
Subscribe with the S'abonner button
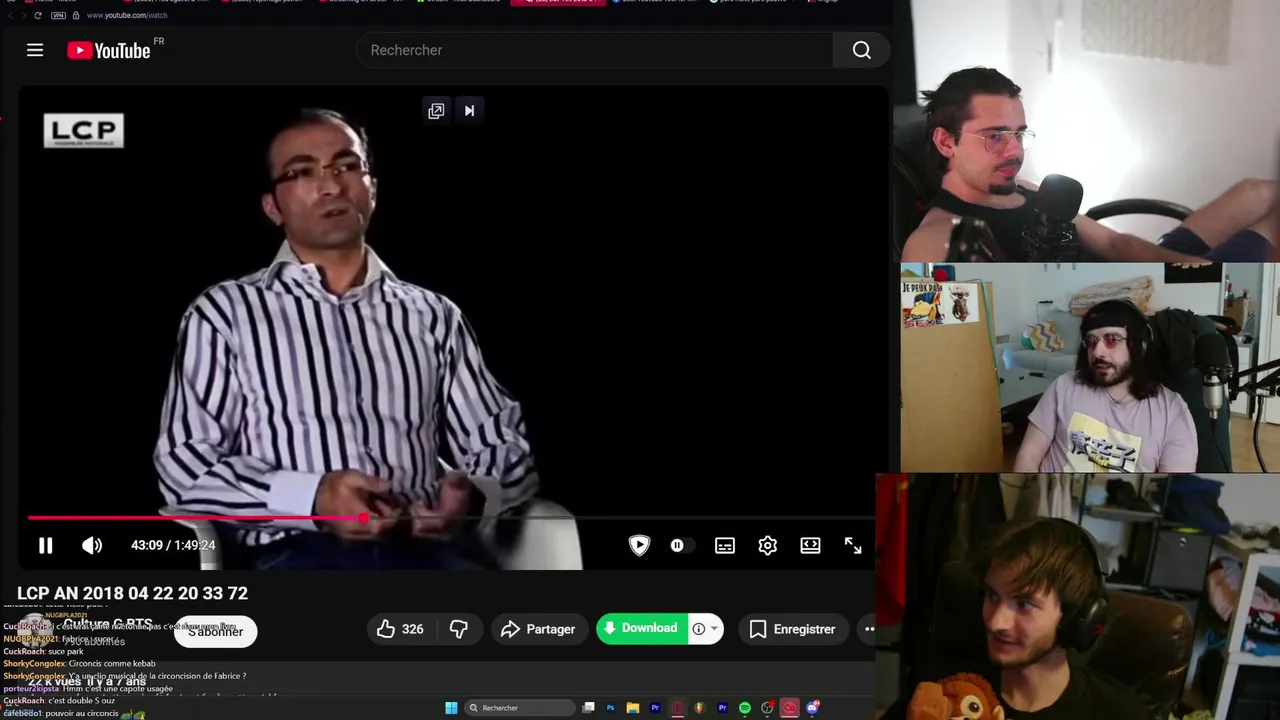pos(216,631)
